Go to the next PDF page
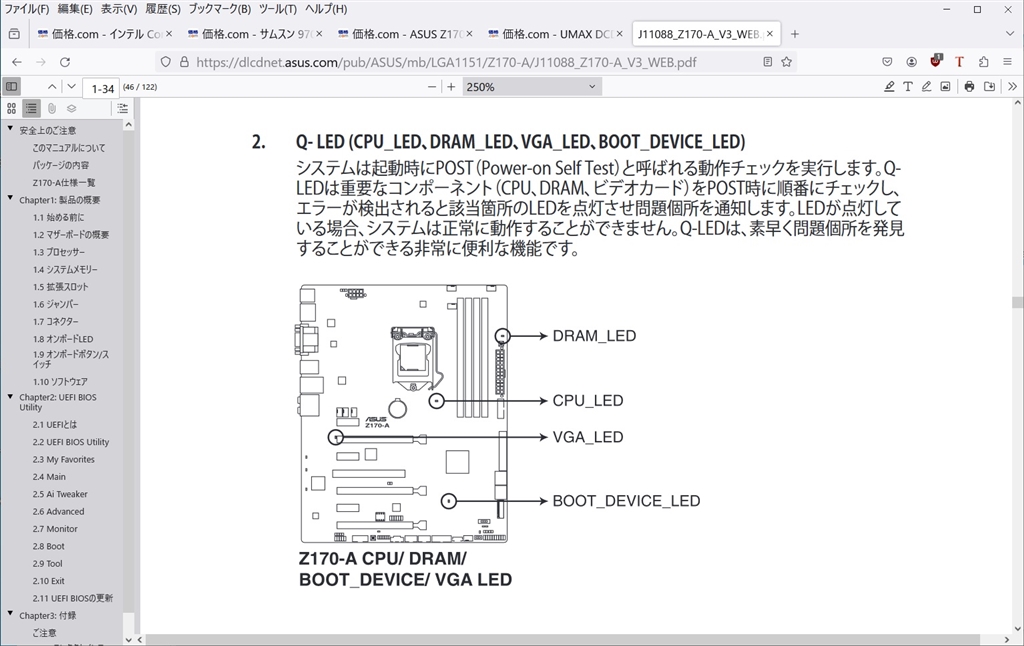This screenshot has width=1024, height=646. 72,87
